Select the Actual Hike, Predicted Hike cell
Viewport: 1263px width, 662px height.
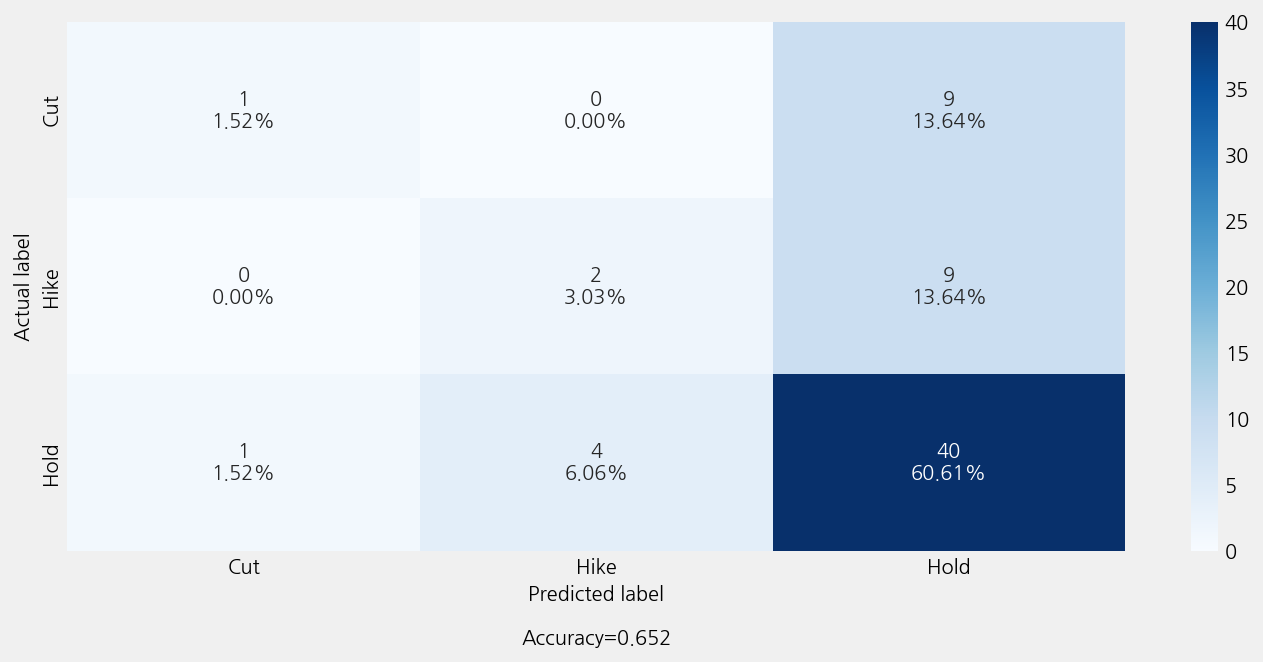(596, 286)
